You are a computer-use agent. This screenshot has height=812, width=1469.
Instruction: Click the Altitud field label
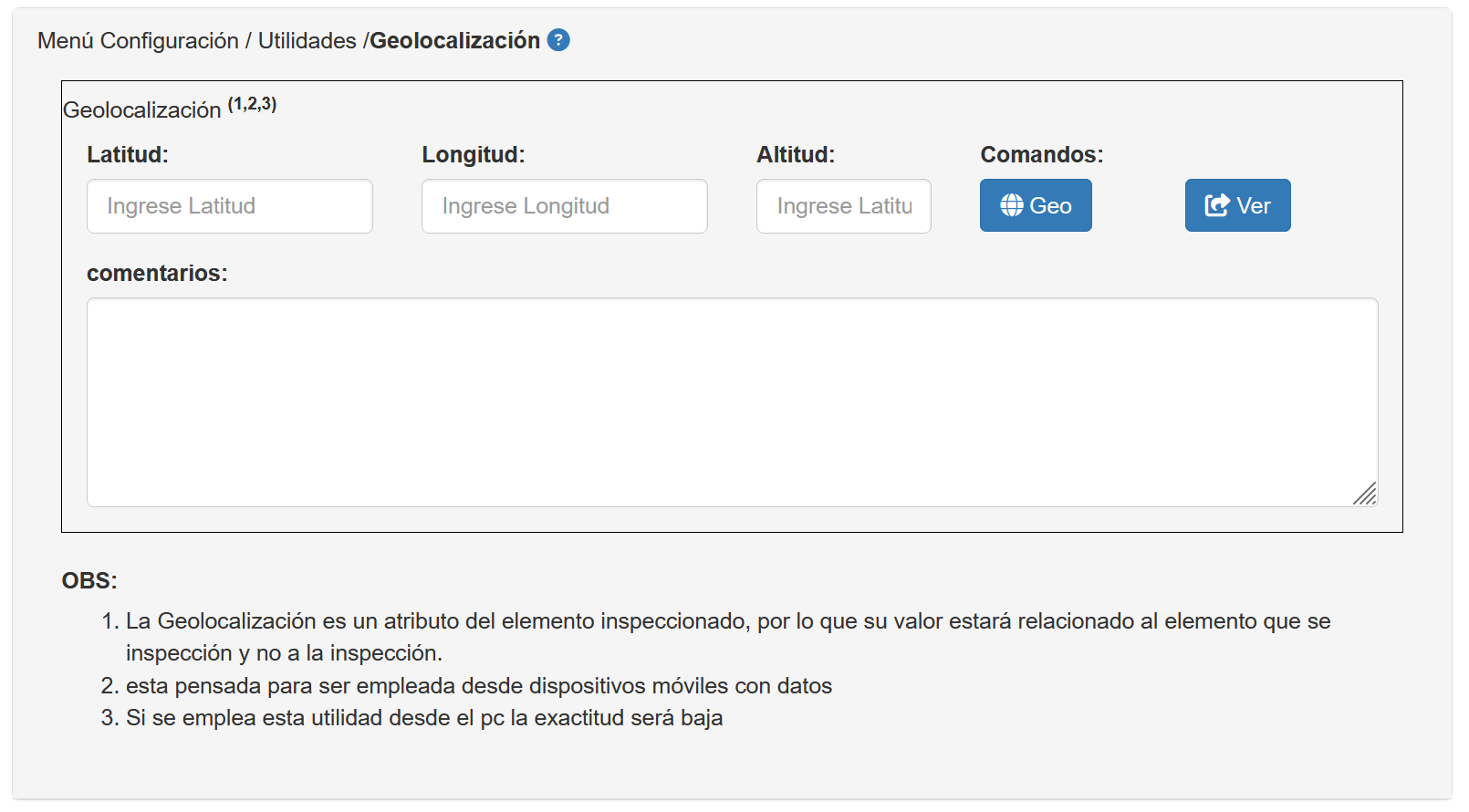point(796,155)
